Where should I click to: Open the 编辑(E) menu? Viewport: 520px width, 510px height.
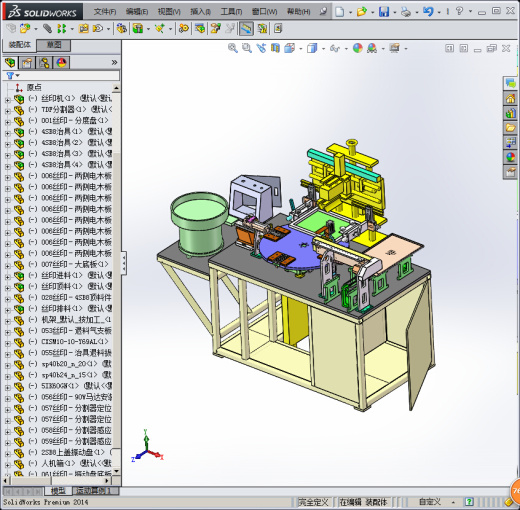point(137,12)
